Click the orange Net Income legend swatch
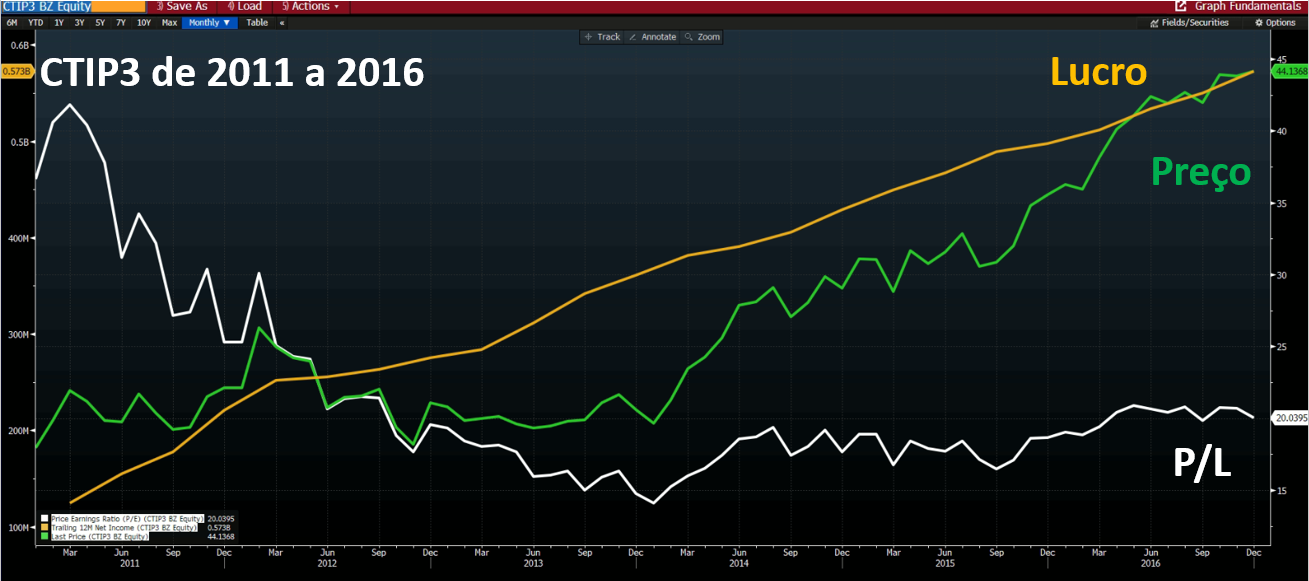Viewport: 1309px width, 581px height. click(44, 528)
